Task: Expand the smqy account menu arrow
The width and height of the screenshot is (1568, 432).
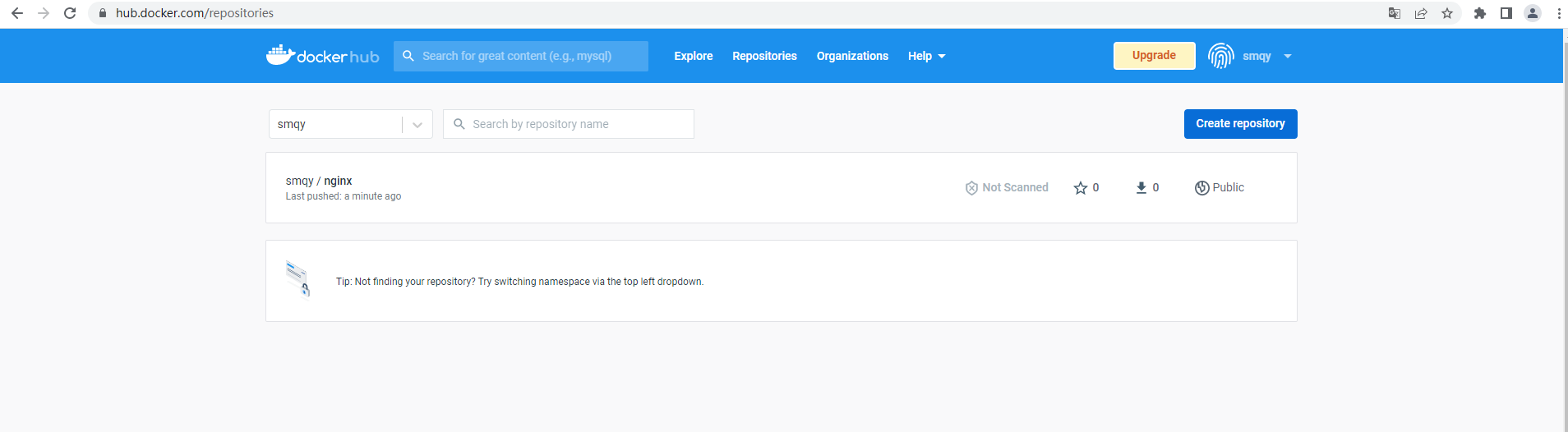Action: (x=1288, y=57)
